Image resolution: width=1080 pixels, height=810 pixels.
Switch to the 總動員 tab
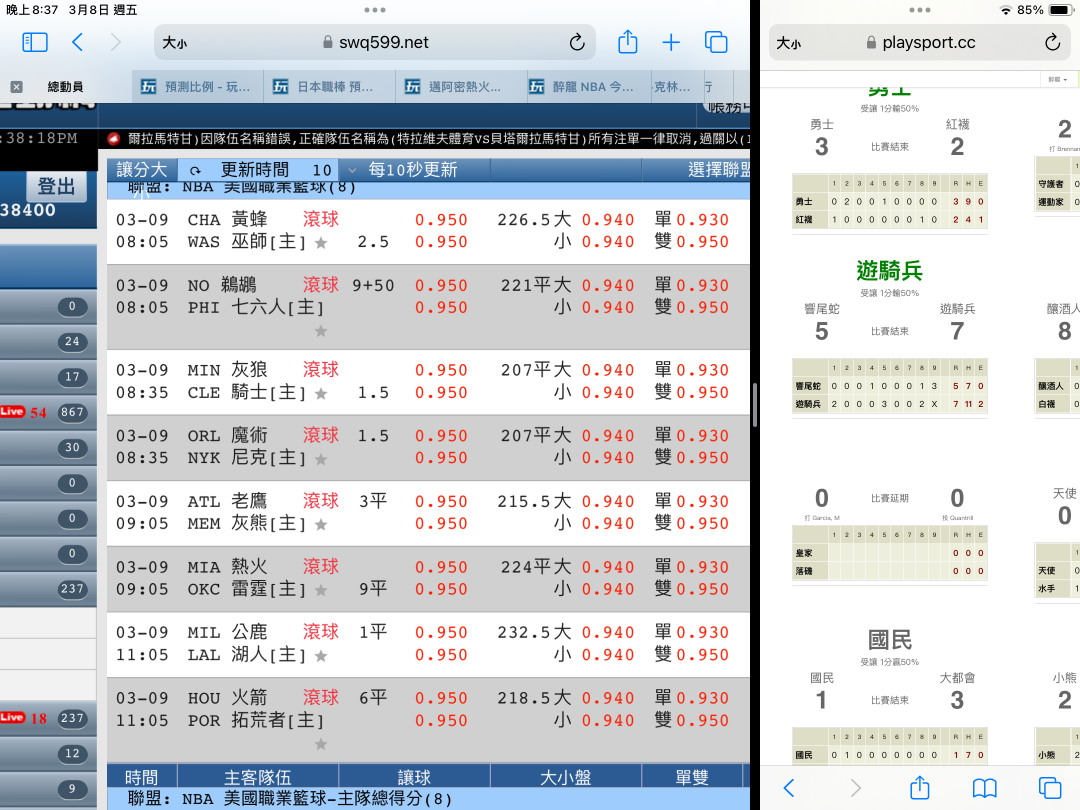(x=65, y=87)
